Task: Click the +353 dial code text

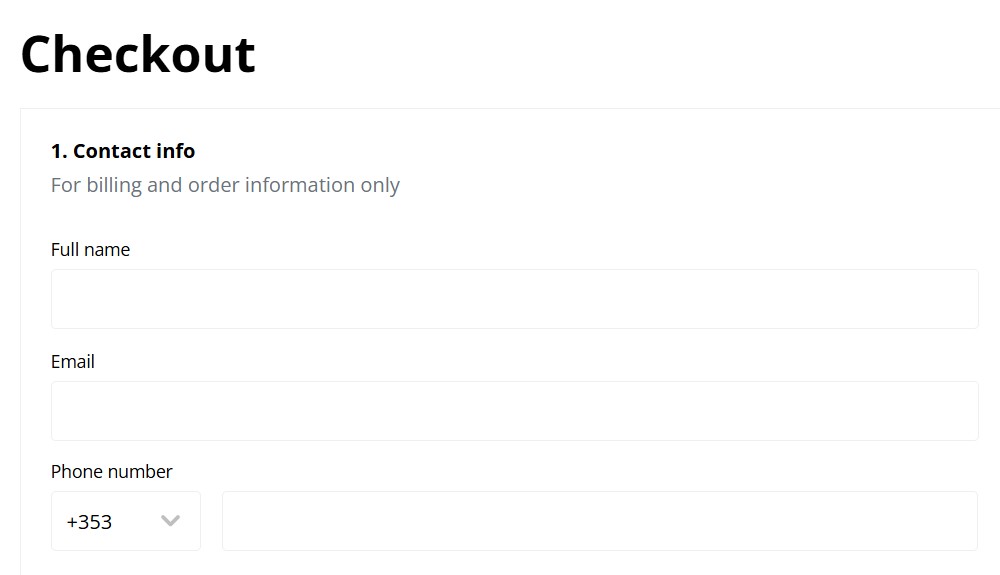Action: point(89,522)
